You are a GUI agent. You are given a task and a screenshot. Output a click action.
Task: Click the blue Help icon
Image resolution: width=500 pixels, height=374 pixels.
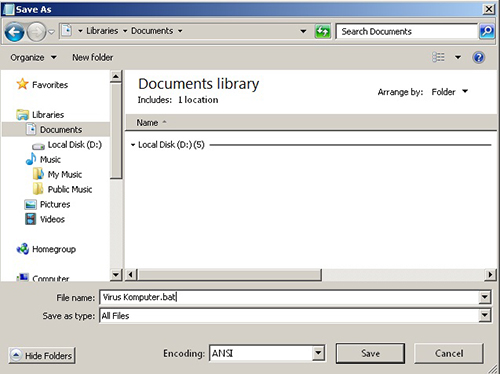pyautogui.click(x=479, y=57)
